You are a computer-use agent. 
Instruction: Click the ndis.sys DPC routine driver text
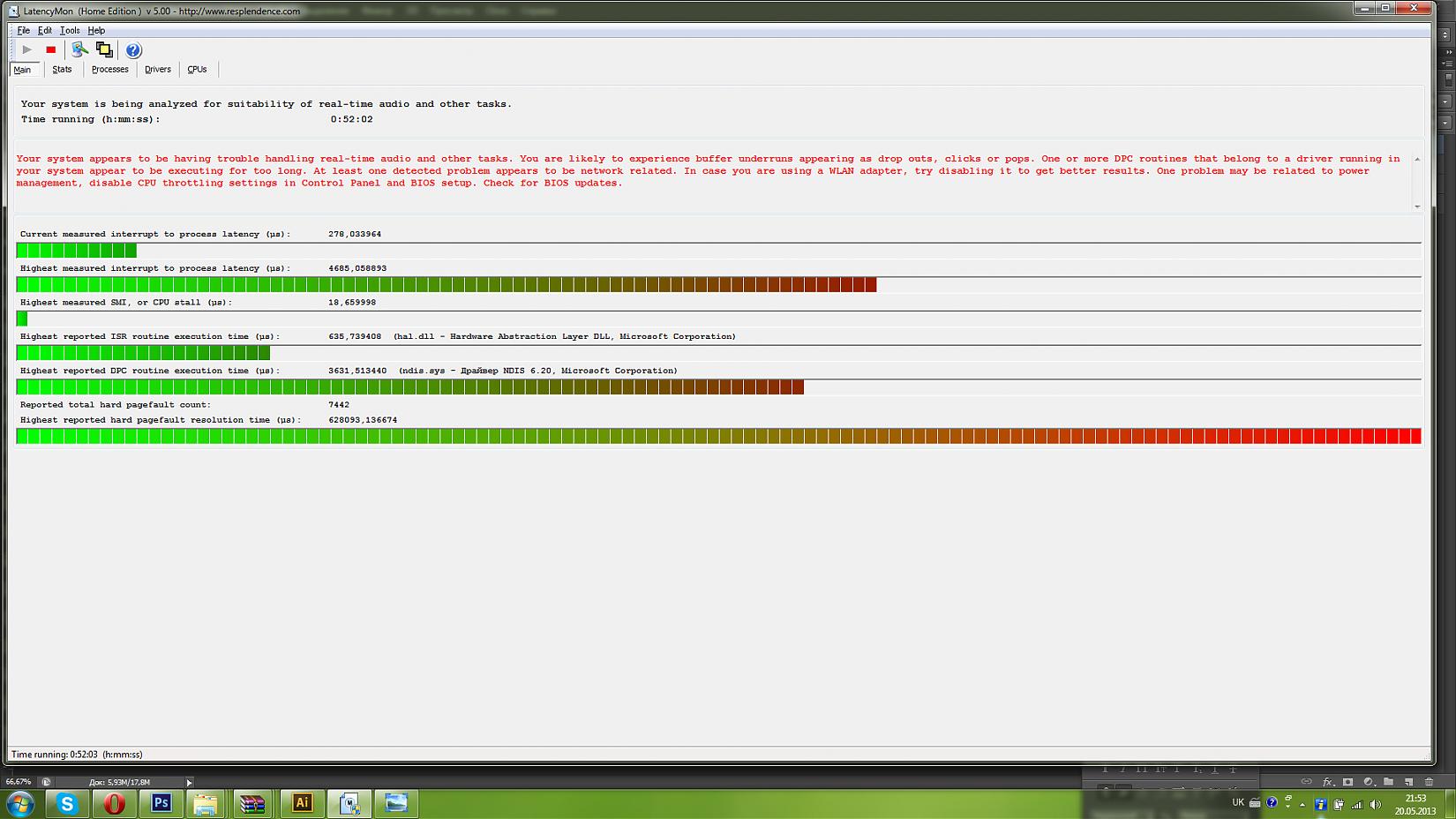[538, 371]
